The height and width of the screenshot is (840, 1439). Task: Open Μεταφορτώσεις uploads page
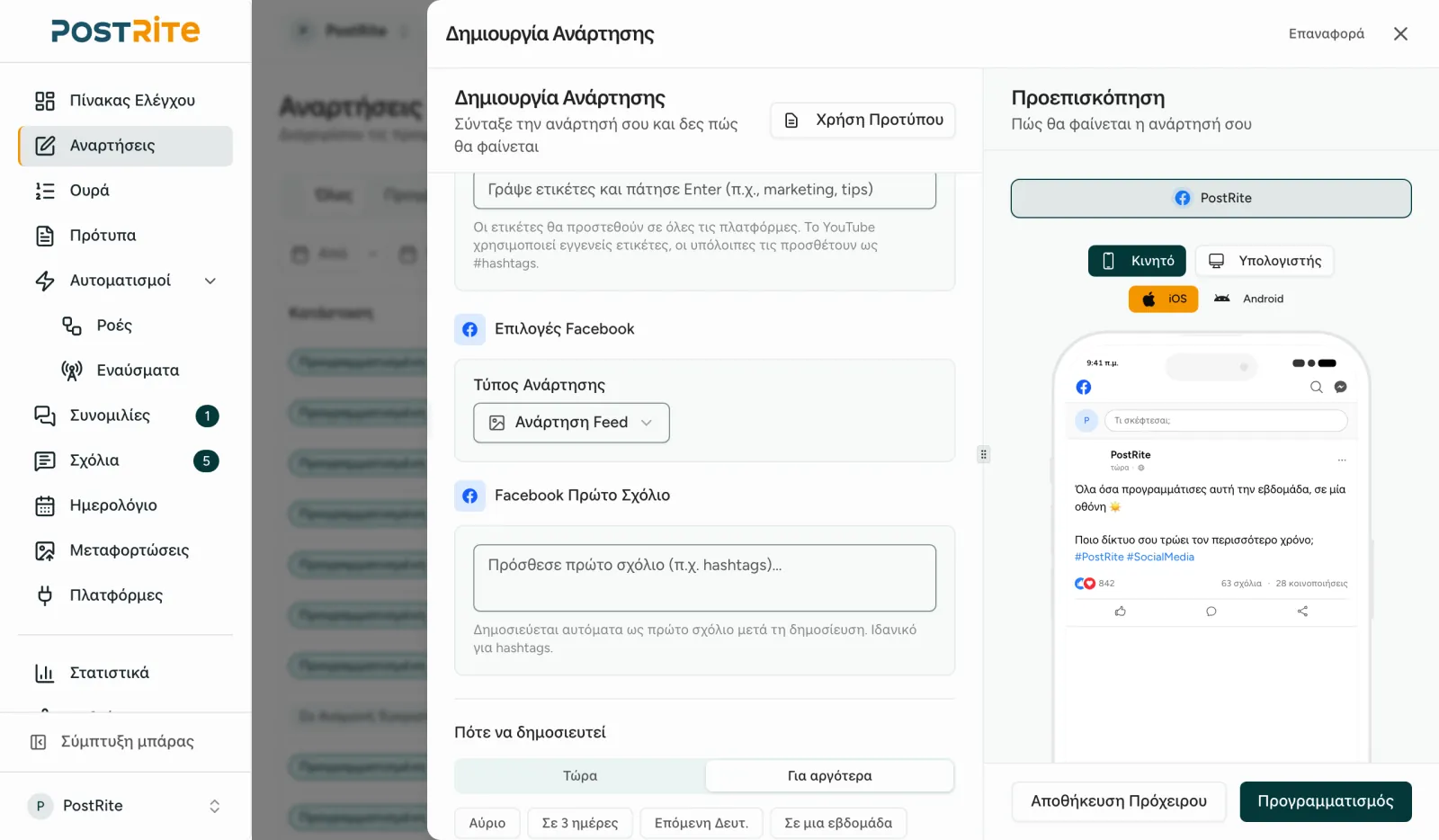click(x=125, y=550)
